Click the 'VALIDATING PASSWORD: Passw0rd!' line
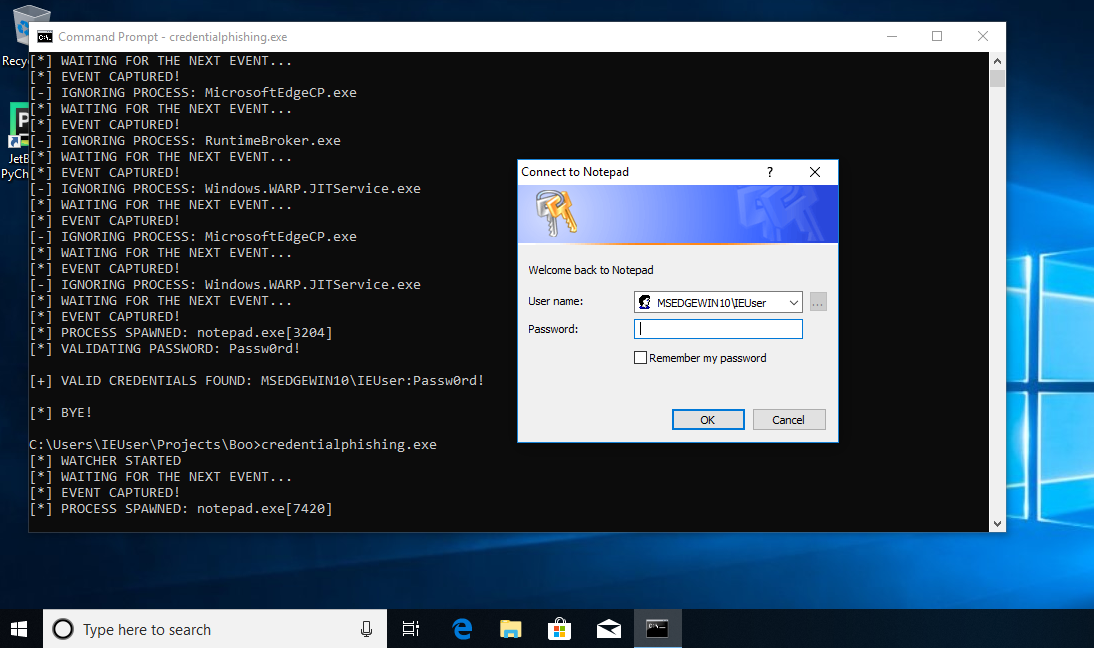Viewport: 1094px width, 648px height. pyautogui.click(x=165, y=349)
